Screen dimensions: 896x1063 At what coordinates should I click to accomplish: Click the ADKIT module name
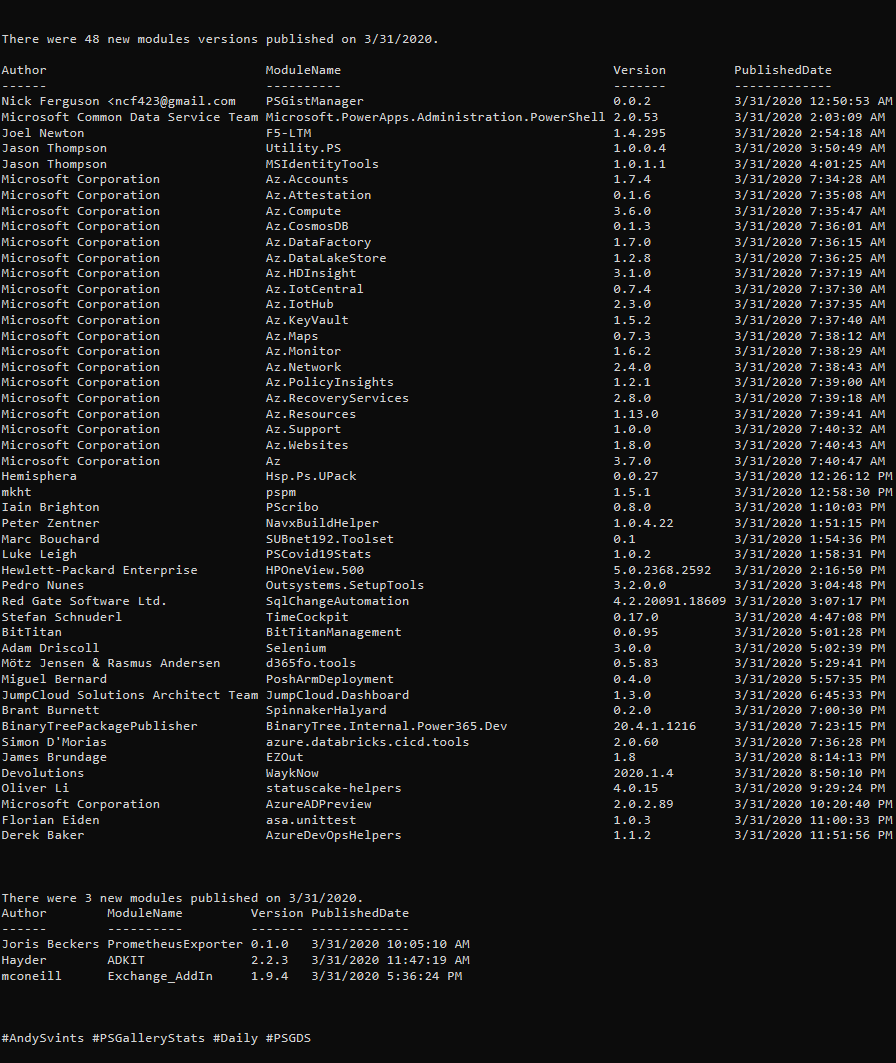pyautogui.click(x=126, y=960)
